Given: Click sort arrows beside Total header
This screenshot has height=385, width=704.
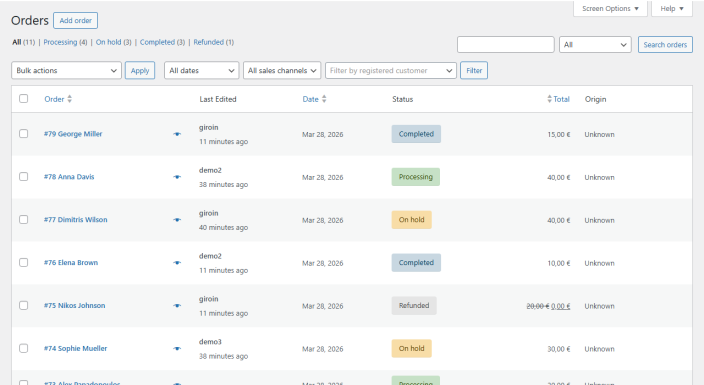Looking at the screenshot, I should point(549,99).
